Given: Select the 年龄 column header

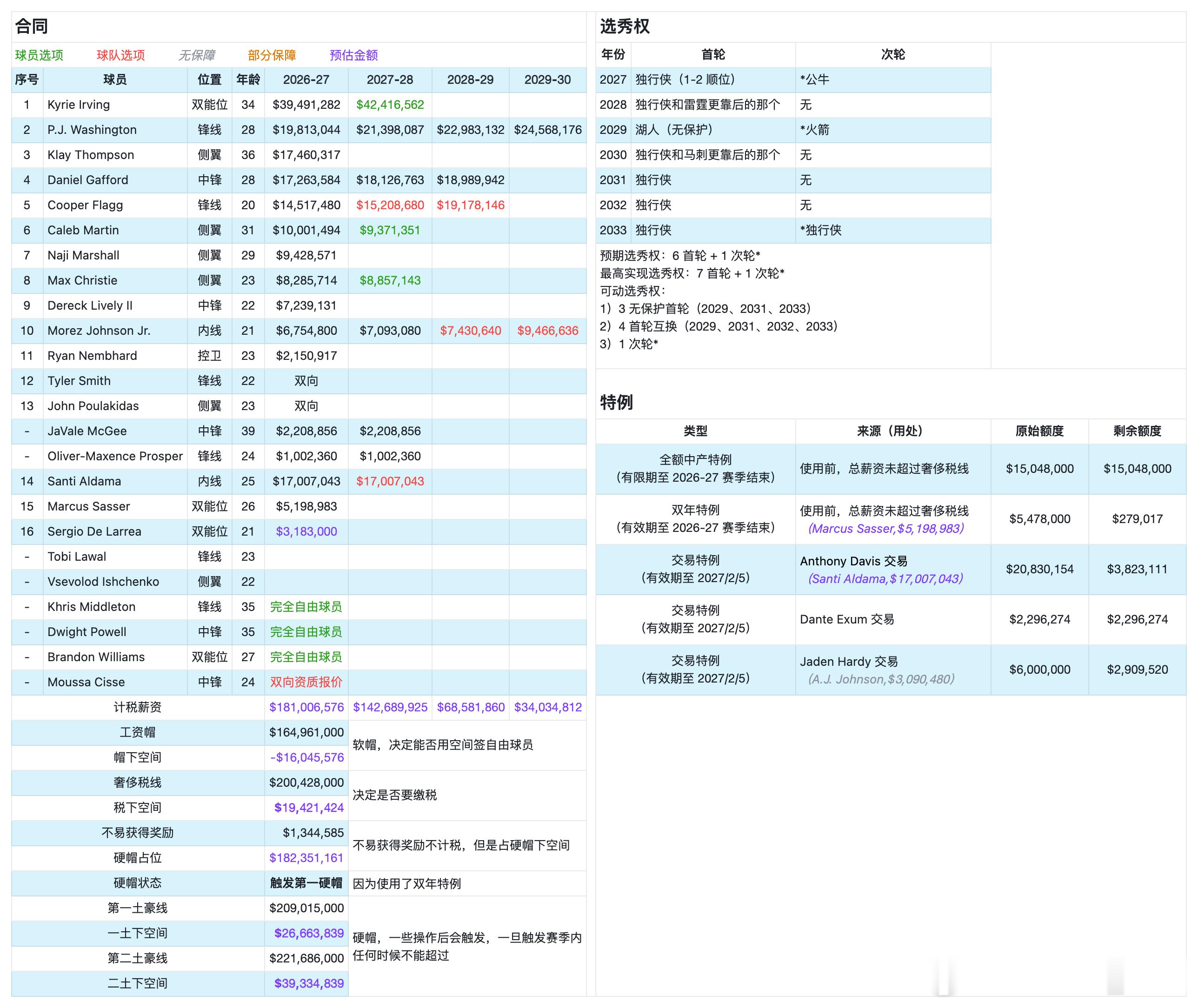Looking at the screenshot, I should (x=248, y=80).
